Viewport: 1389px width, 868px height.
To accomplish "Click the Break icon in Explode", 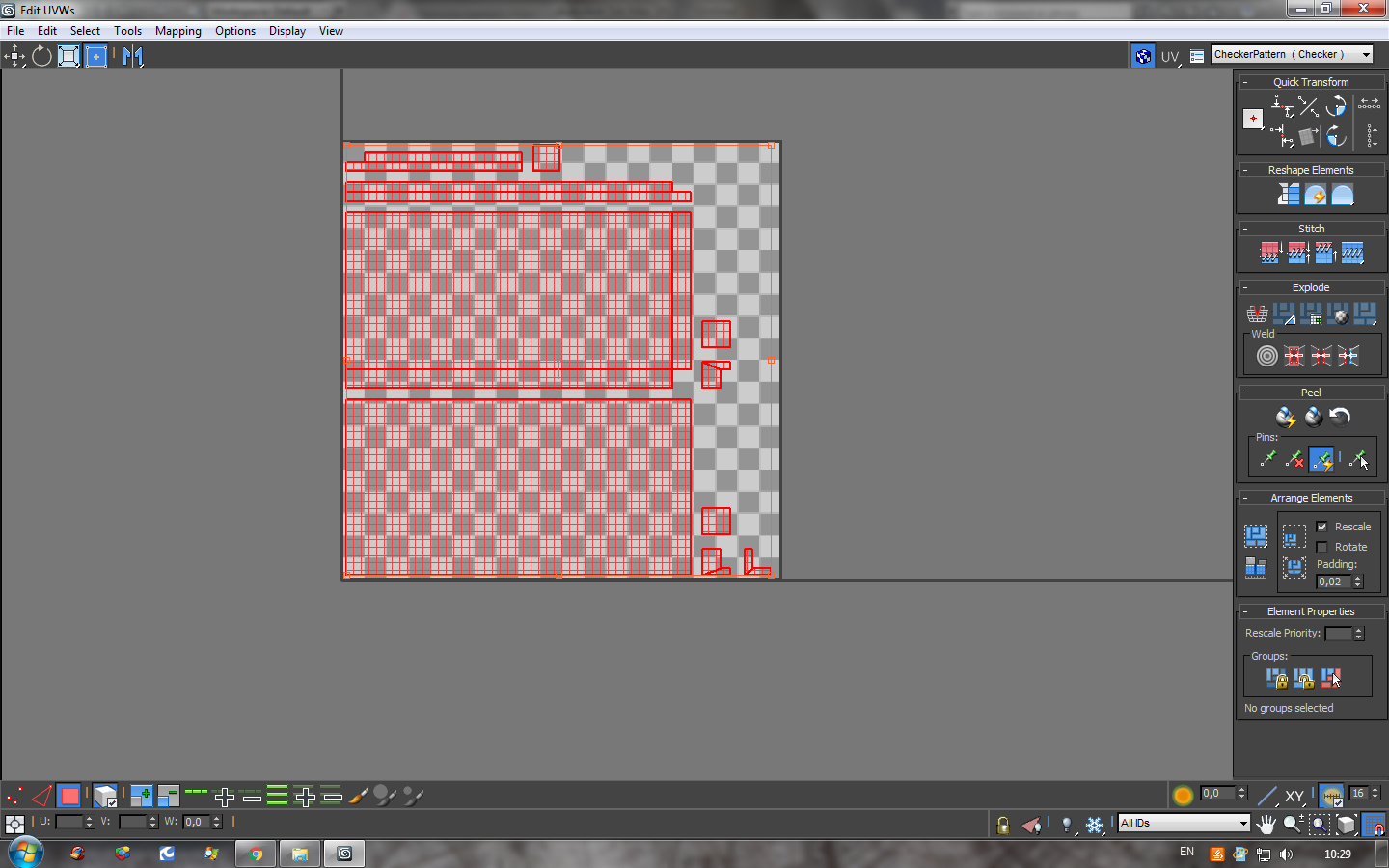I will tap(1257, 313).
